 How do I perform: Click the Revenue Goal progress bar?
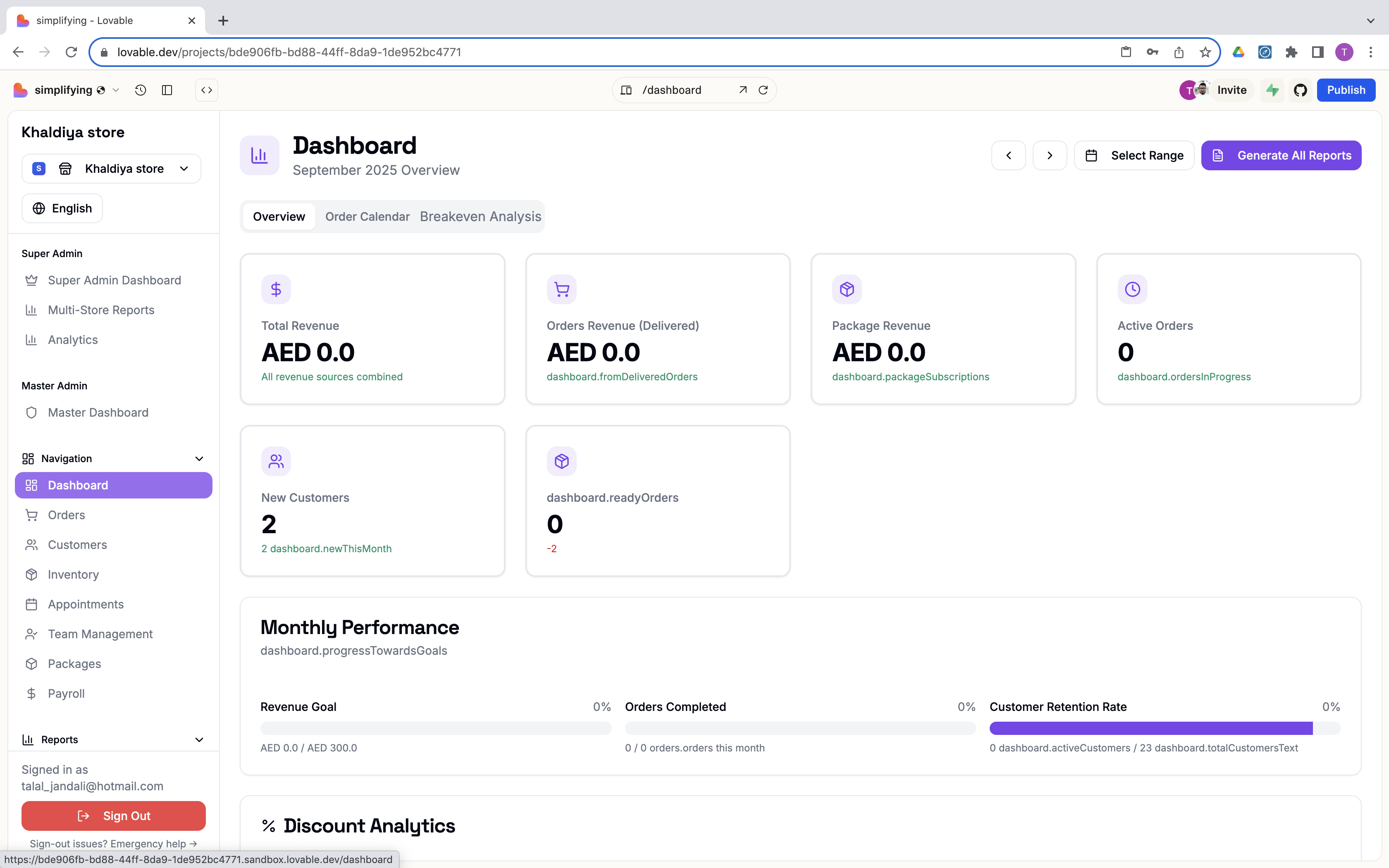pyautogui.click(x=436, y=728)
